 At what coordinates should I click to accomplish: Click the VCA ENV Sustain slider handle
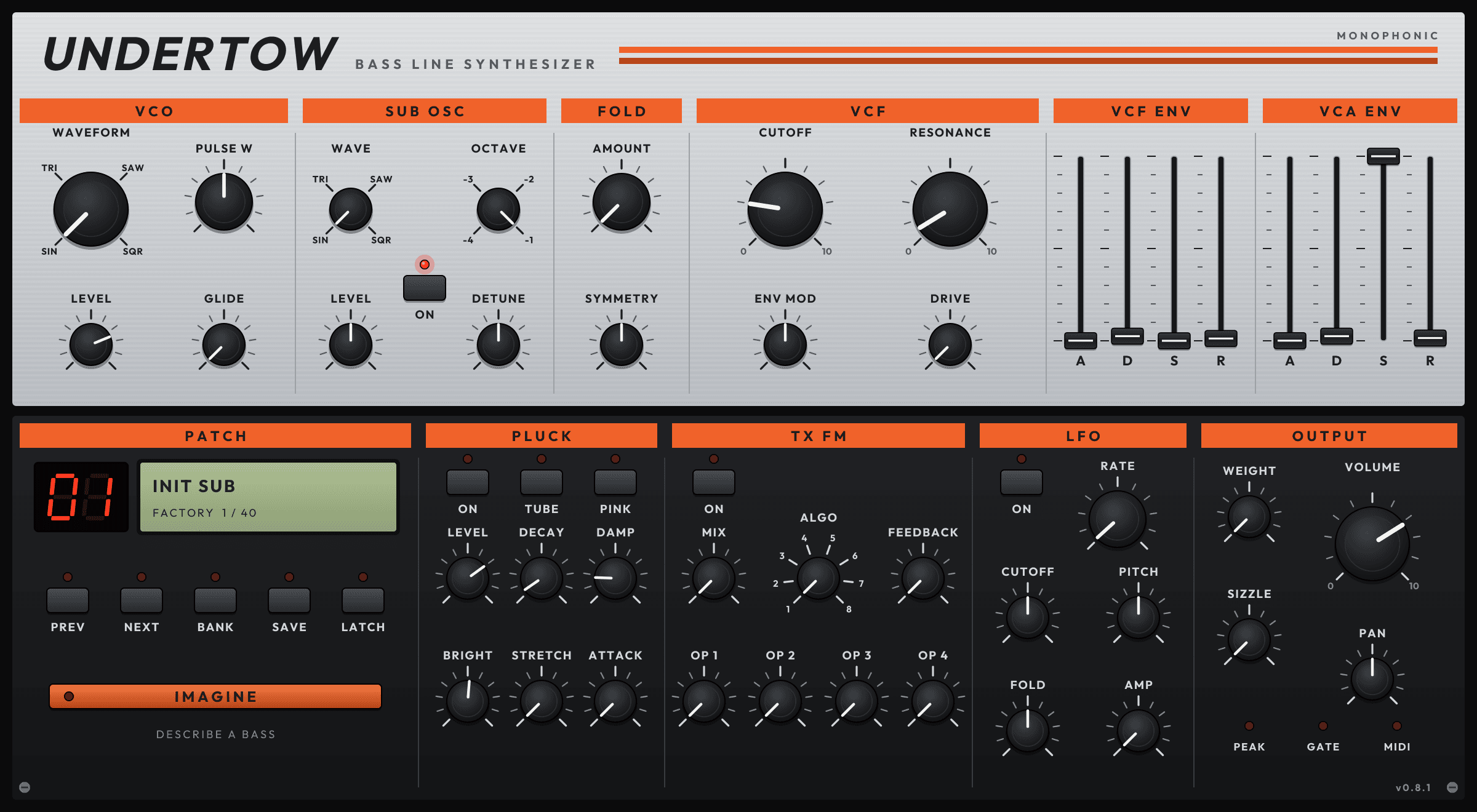tap(1383, 156)
